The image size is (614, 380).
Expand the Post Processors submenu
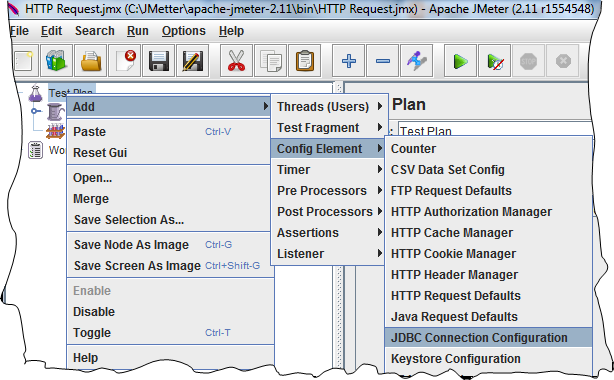tap(328, 212)
